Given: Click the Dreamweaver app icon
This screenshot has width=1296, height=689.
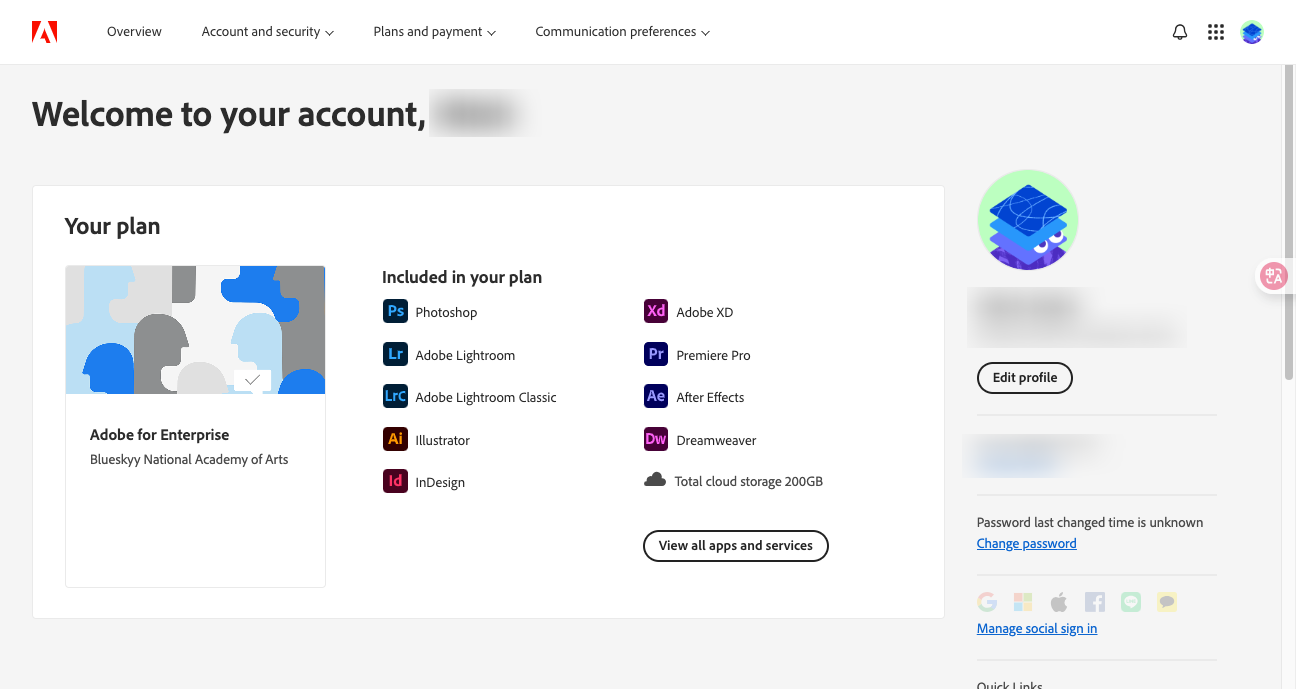Looking at the screenshot, I should click(656, 439).
